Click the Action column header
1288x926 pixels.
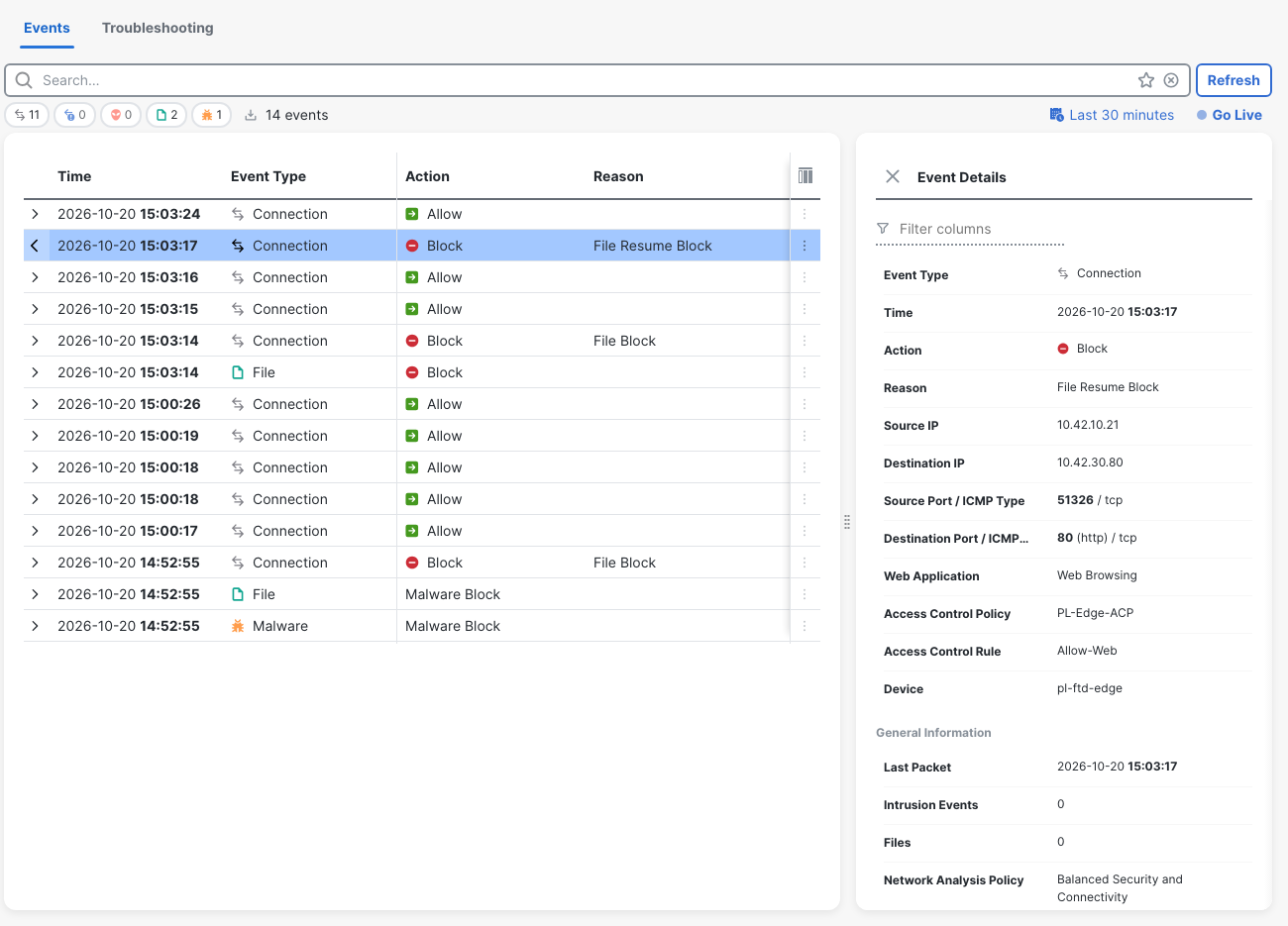pos(427,176)
